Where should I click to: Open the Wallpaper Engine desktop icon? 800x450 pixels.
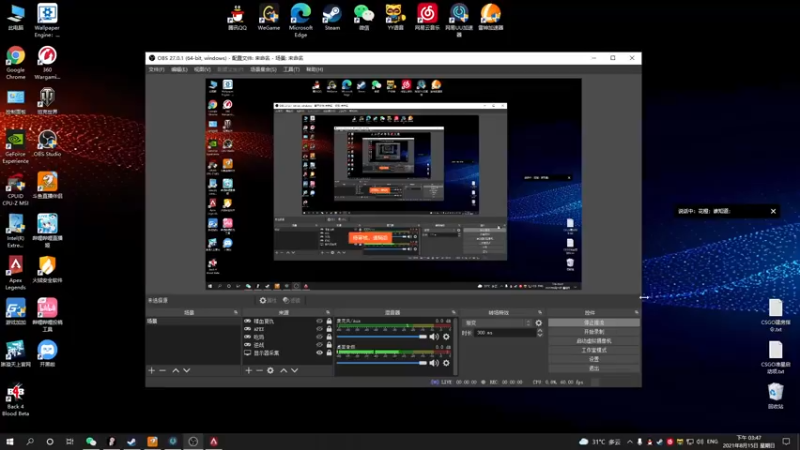click(47, 20)
